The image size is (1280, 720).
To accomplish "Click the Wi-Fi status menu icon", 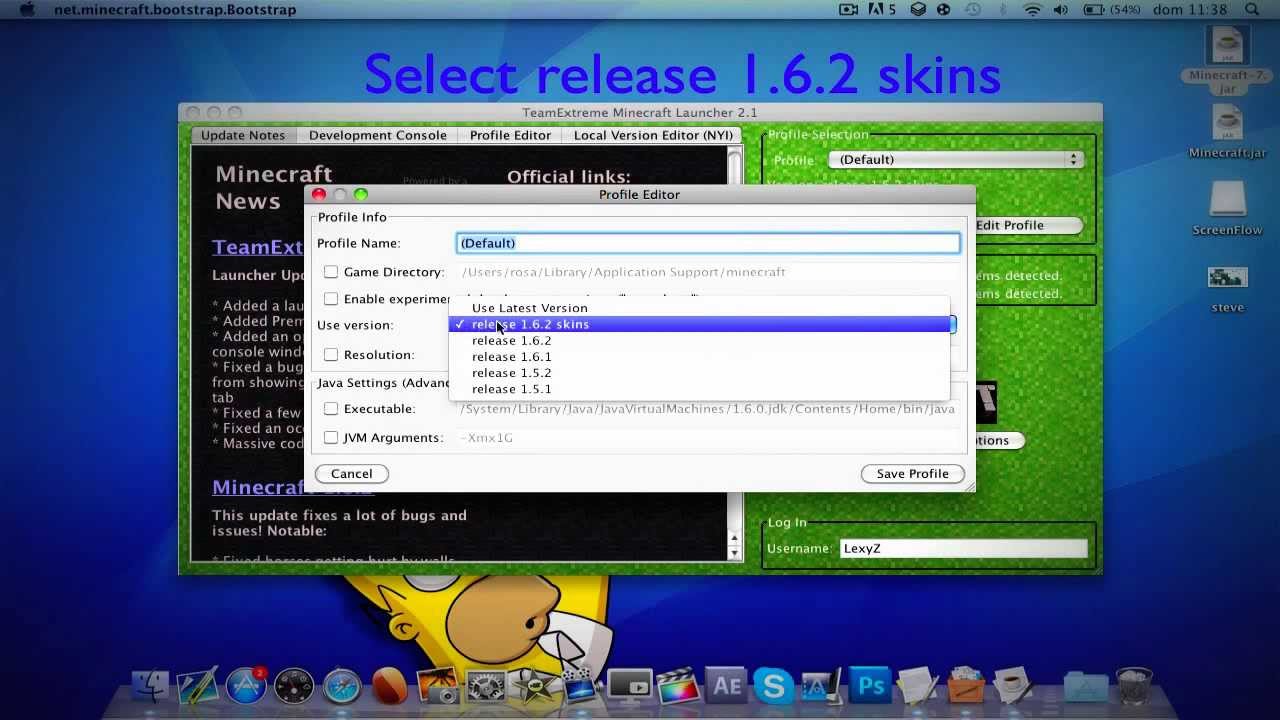I will tap(1032, 9).
